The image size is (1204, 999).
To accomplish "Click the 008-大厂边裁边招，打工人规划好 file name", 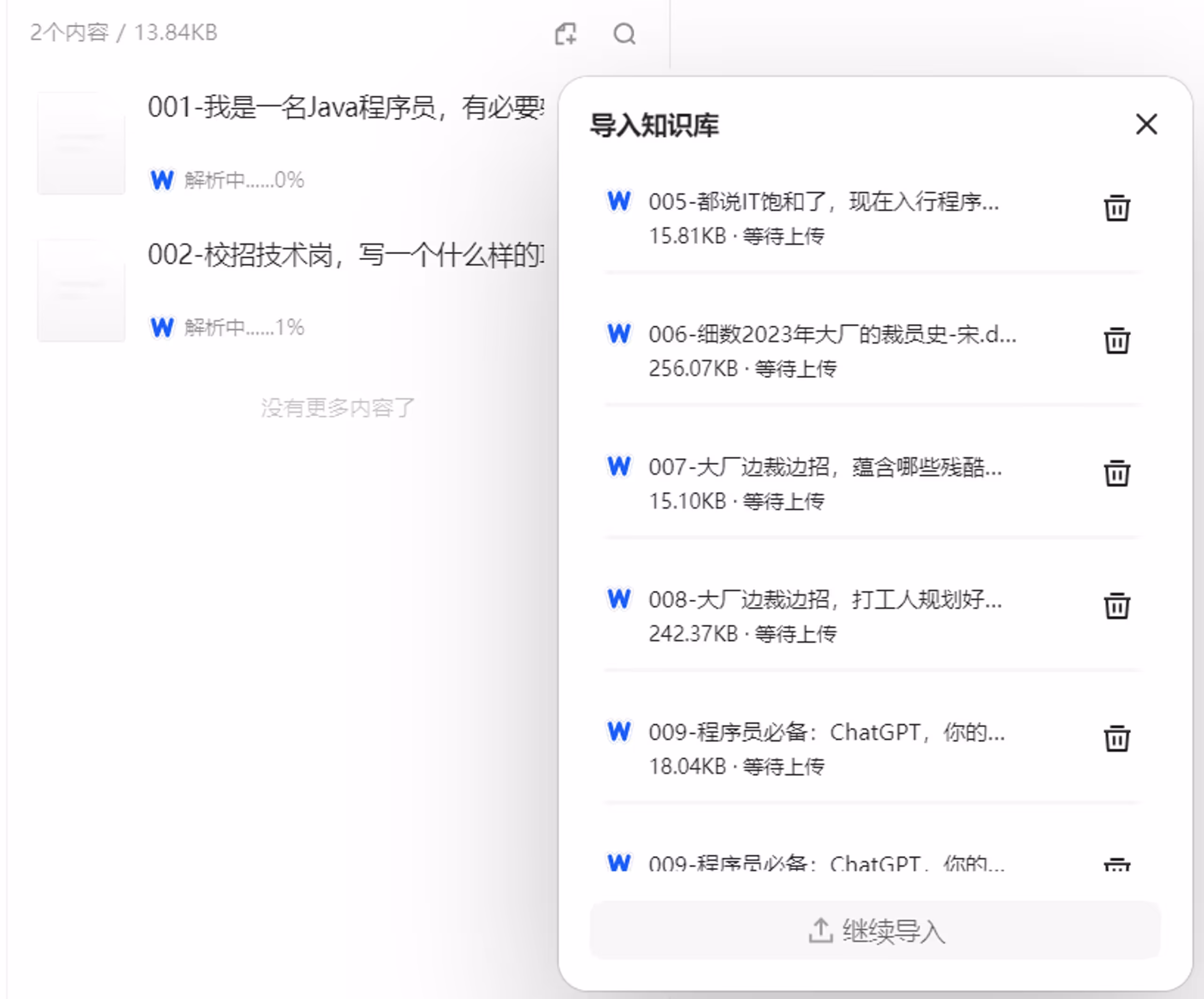I will pyautogui.click(x=825, y=600).
